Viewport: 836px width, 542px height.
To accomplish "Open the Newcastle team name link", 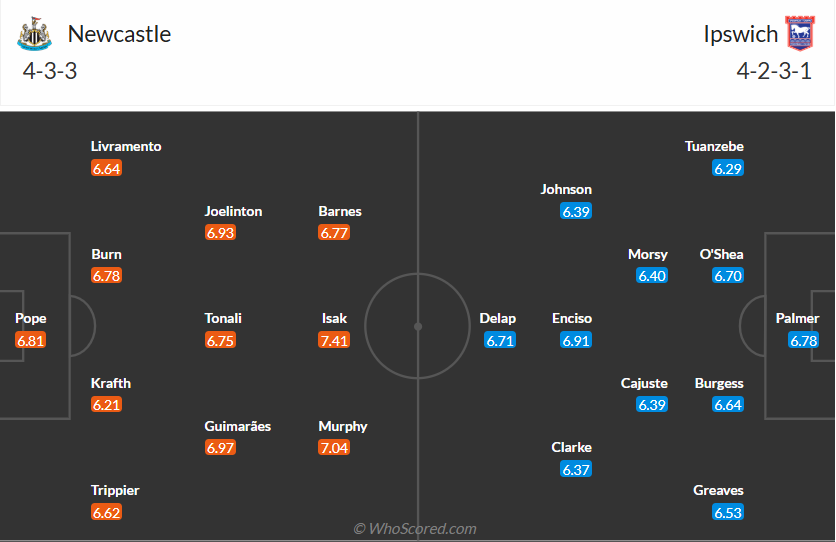I will pos(119,34).
